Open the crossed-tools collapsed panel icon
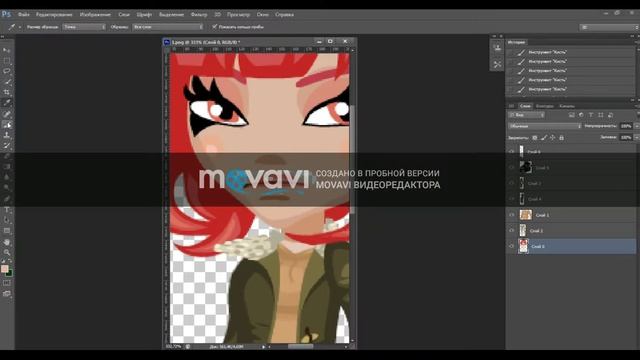The width and height of the screenshot is (640, 360). (x=497, y=64)
